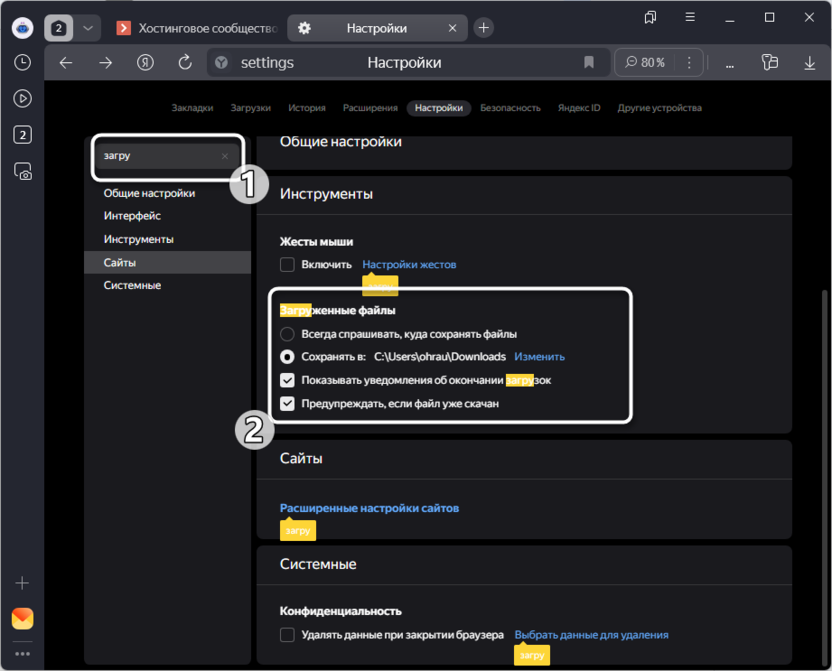This screenshot has width=832, height=671.
Task: Clear the settings search field with X
Action: tap(225, 157)
